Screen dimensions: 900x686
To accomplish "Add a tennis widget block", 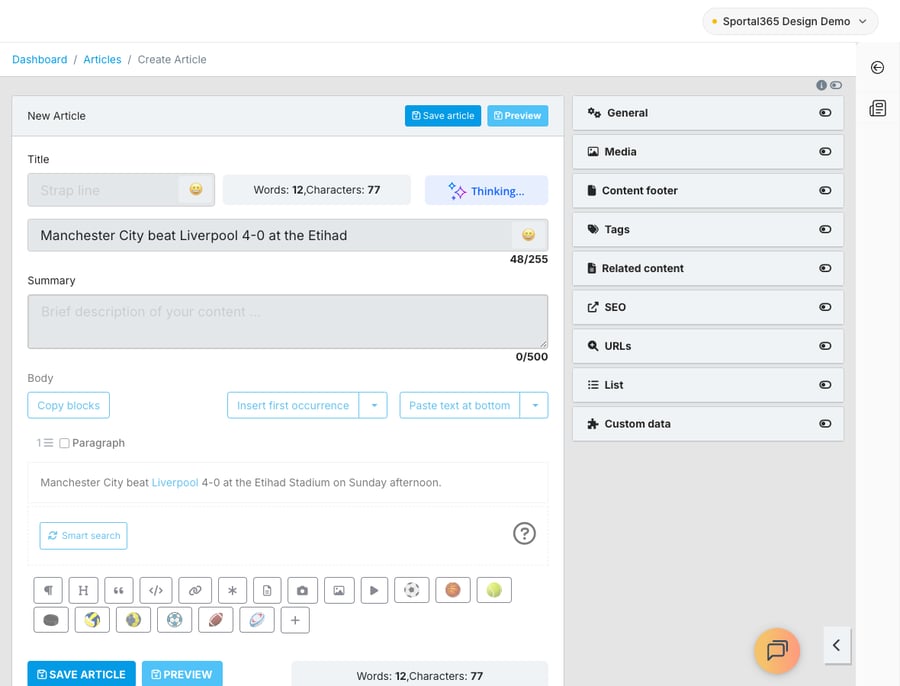I will coord(494,590).
